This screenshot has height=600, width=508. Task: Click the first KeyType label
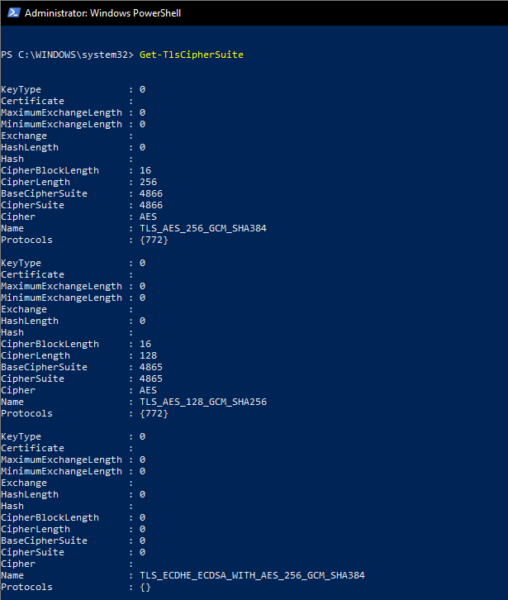point(21,90)
